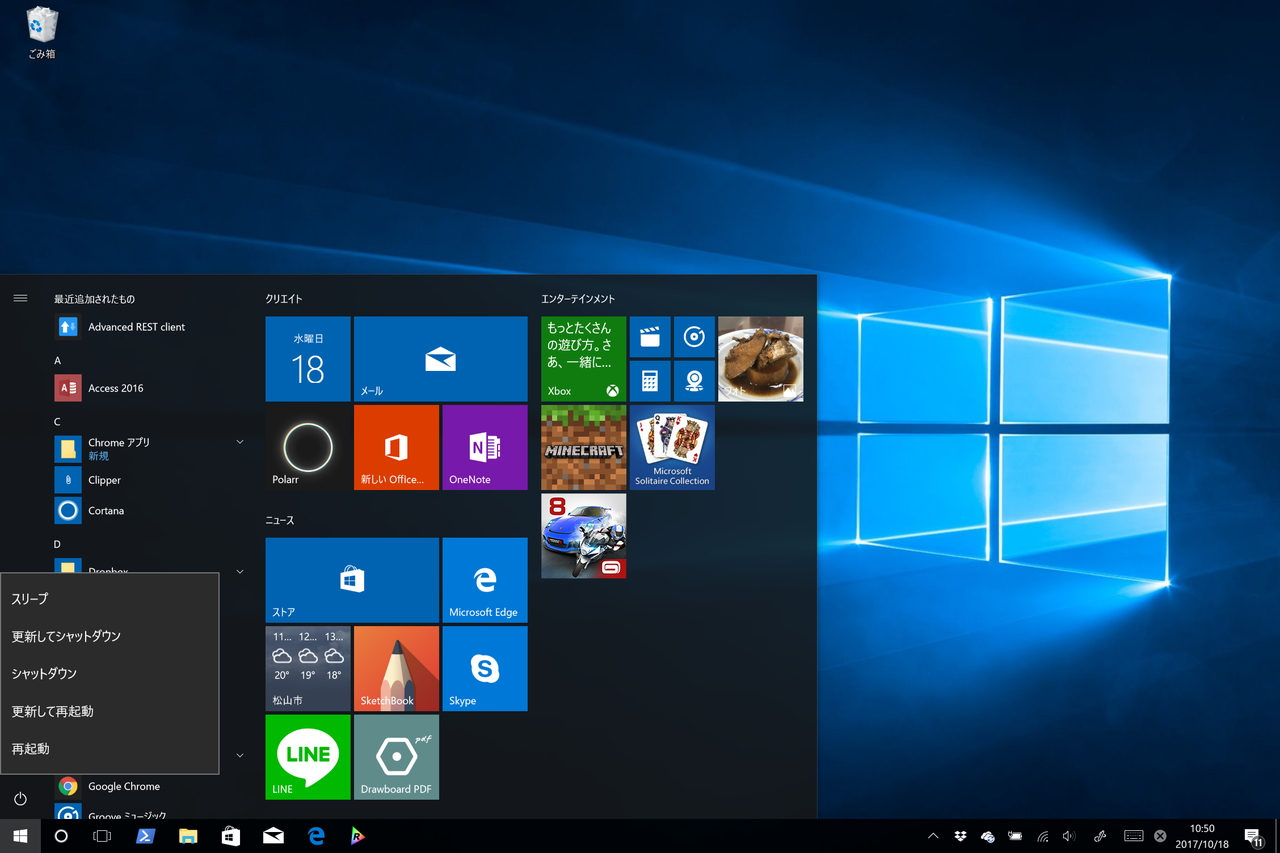Open the calendar tile showing 水曜日 18
Image resolution: width=1280 pixels, height=853 pixels.
(x=308, y=359)
